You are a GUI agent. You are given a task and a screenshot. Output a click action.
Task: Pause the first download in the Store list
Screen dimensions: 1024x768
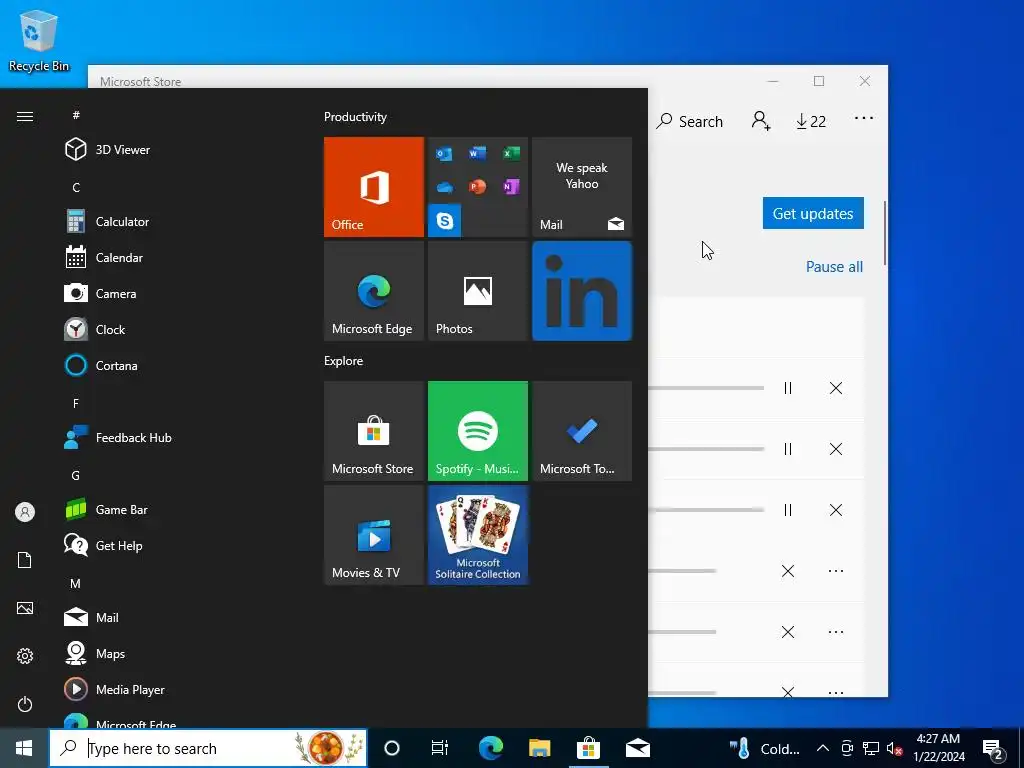788,388
